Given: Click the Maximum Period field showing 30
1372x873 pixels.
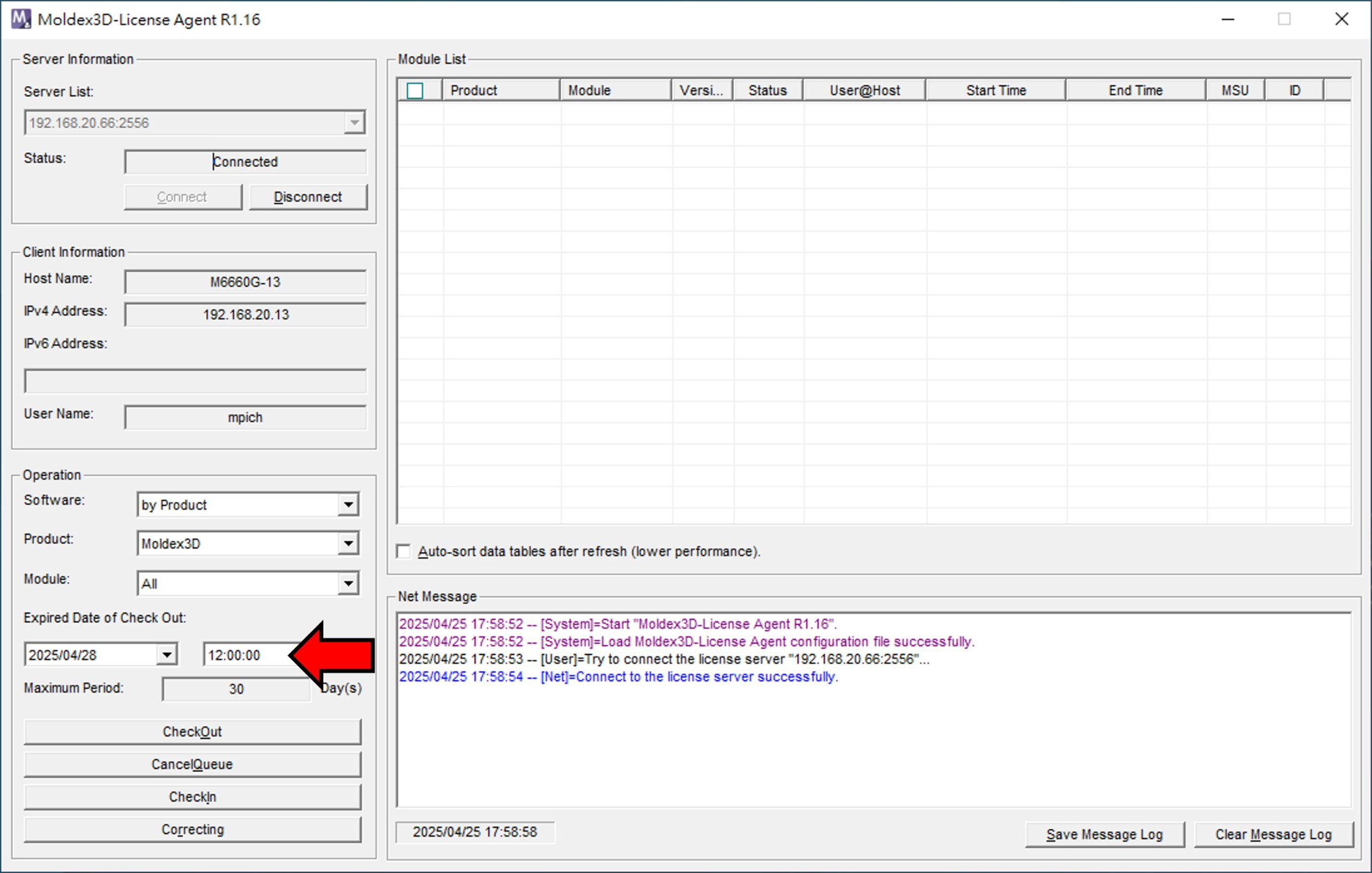Looking at the screenshot, I should click(x=236, y=689).
